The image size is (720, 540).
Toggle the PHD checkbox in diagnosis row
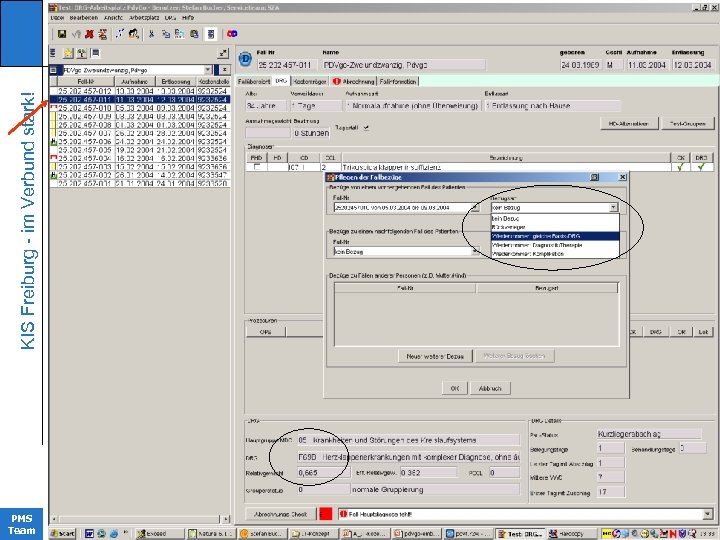tap(257, 167)
